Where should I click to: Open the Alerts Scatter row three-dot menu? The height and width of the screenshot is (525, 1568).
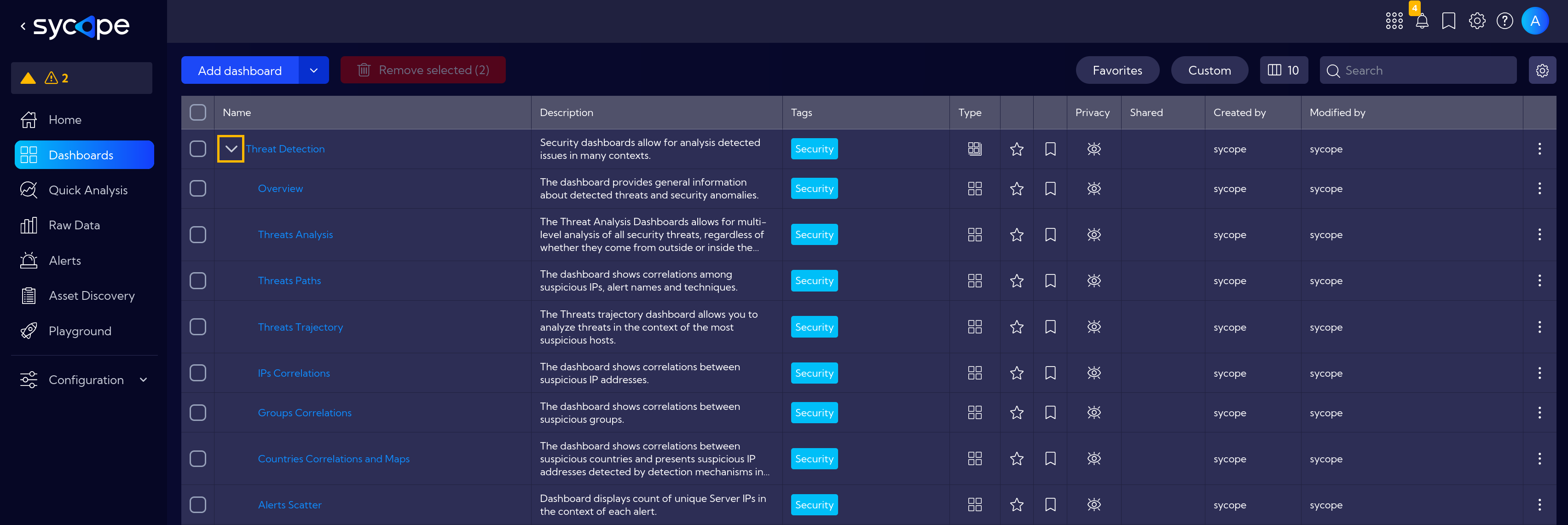click(1539, 504)
